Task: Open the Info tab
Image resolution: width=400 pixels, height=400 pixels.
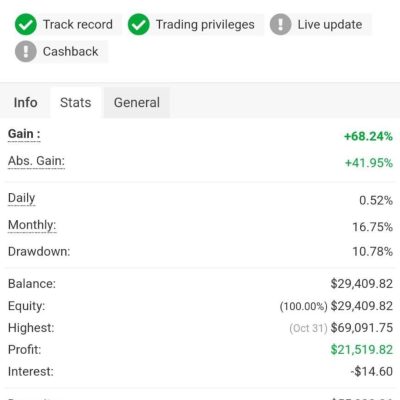Action: click(25, 103)
